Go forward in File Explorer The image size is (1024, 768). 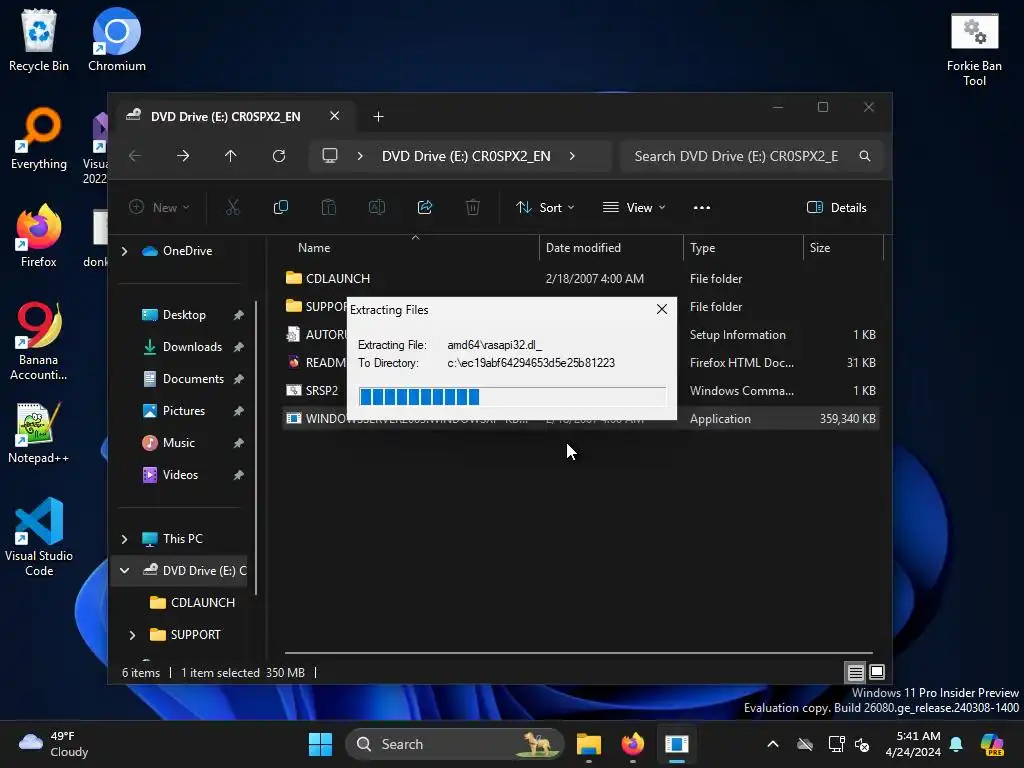click(183, 156)
